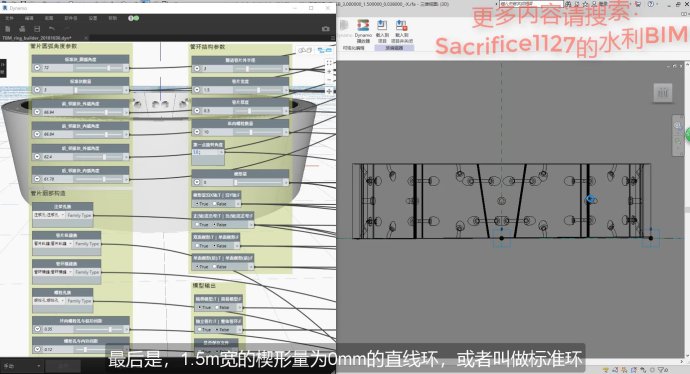Click the New file icon in Dynamo toolbar
This screenshot has width=690, height=374.
point(7,29)
